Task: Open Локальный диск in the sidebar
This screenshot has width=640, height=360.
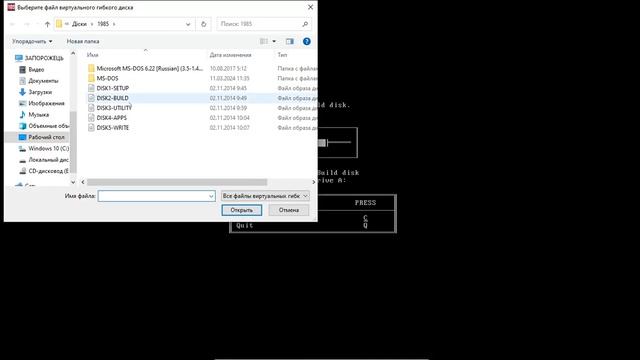Action: (x=44, y=160)
